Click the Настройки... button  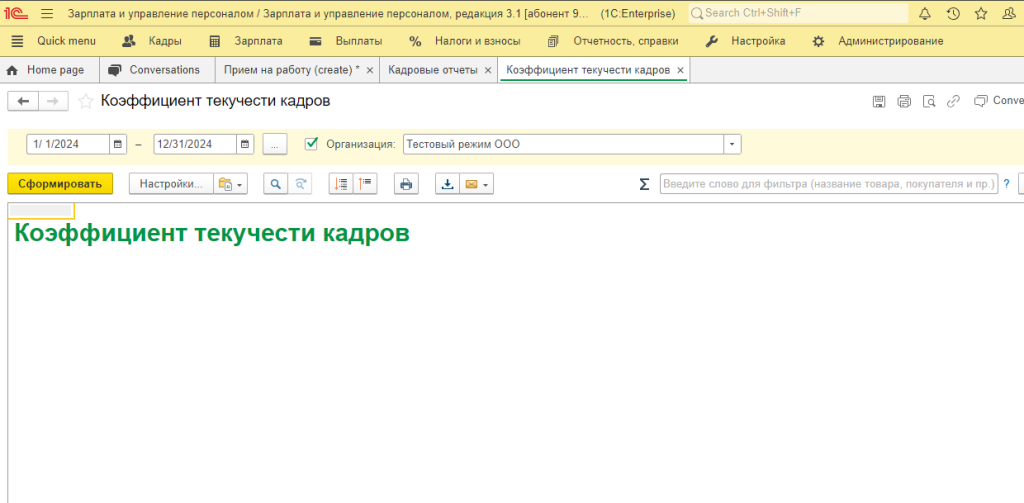pyautogui.click(x=171, y=184)
